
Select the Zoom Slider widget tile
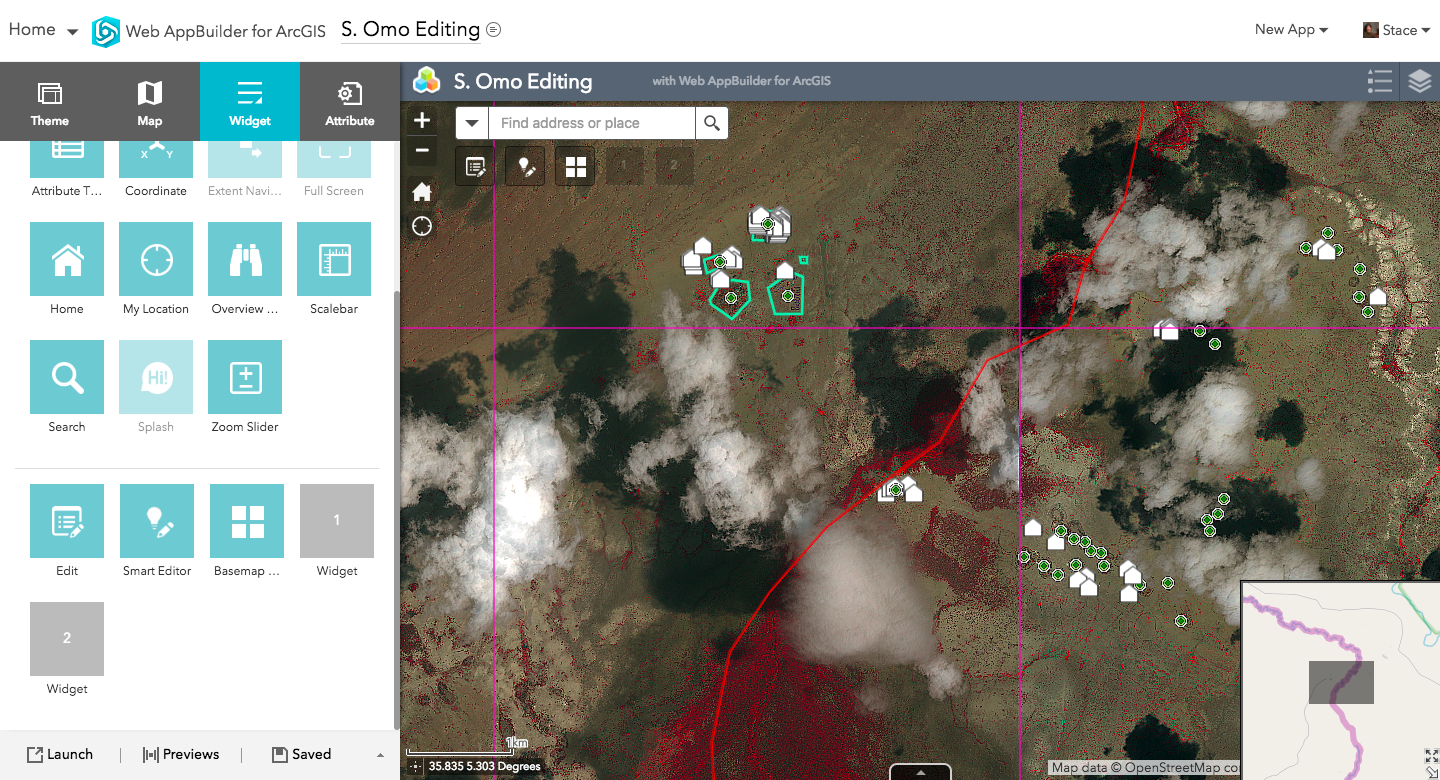pos(245,377)
